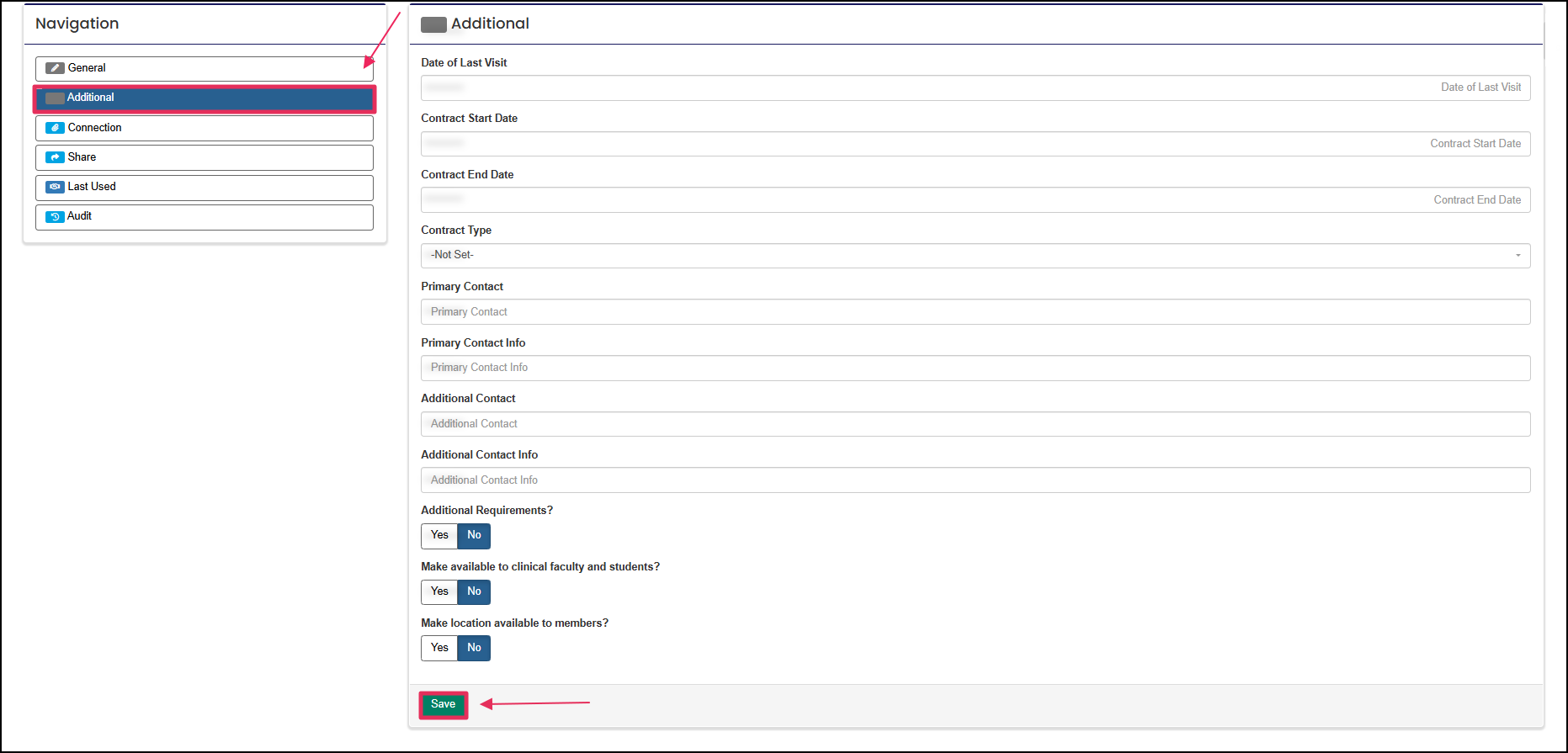Open the Last Used section
1568x753 pixels.
(205, 187)
